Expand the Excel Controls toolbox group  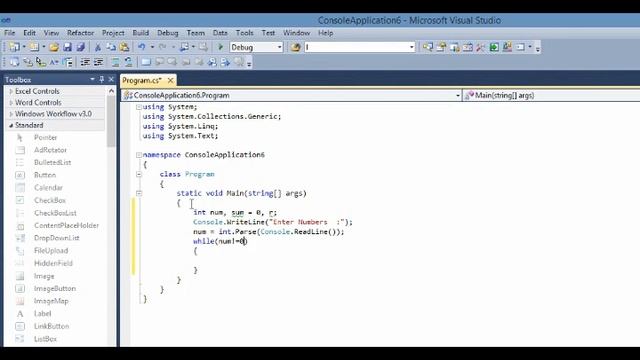click(x=11, y=91)
